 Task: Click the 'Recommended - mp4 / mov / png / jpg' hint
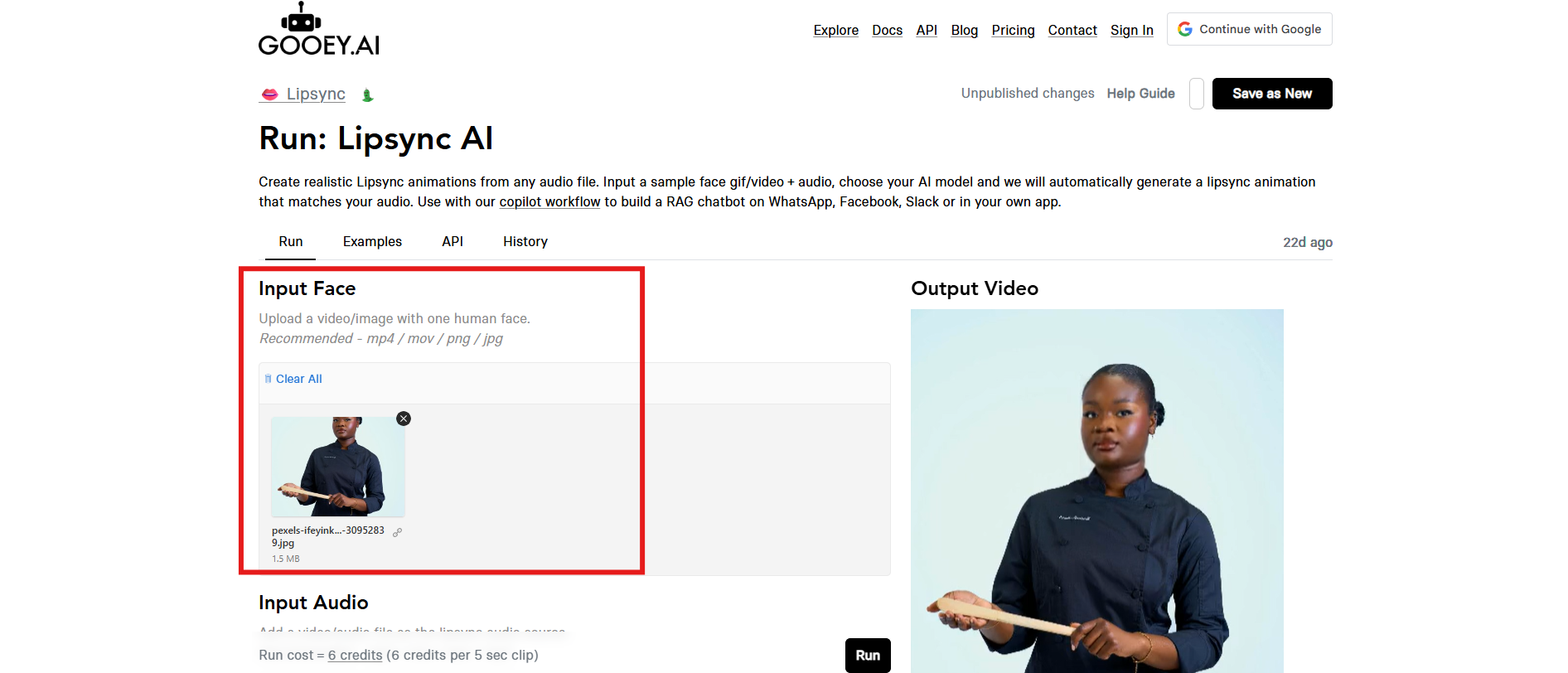point(381,338)
